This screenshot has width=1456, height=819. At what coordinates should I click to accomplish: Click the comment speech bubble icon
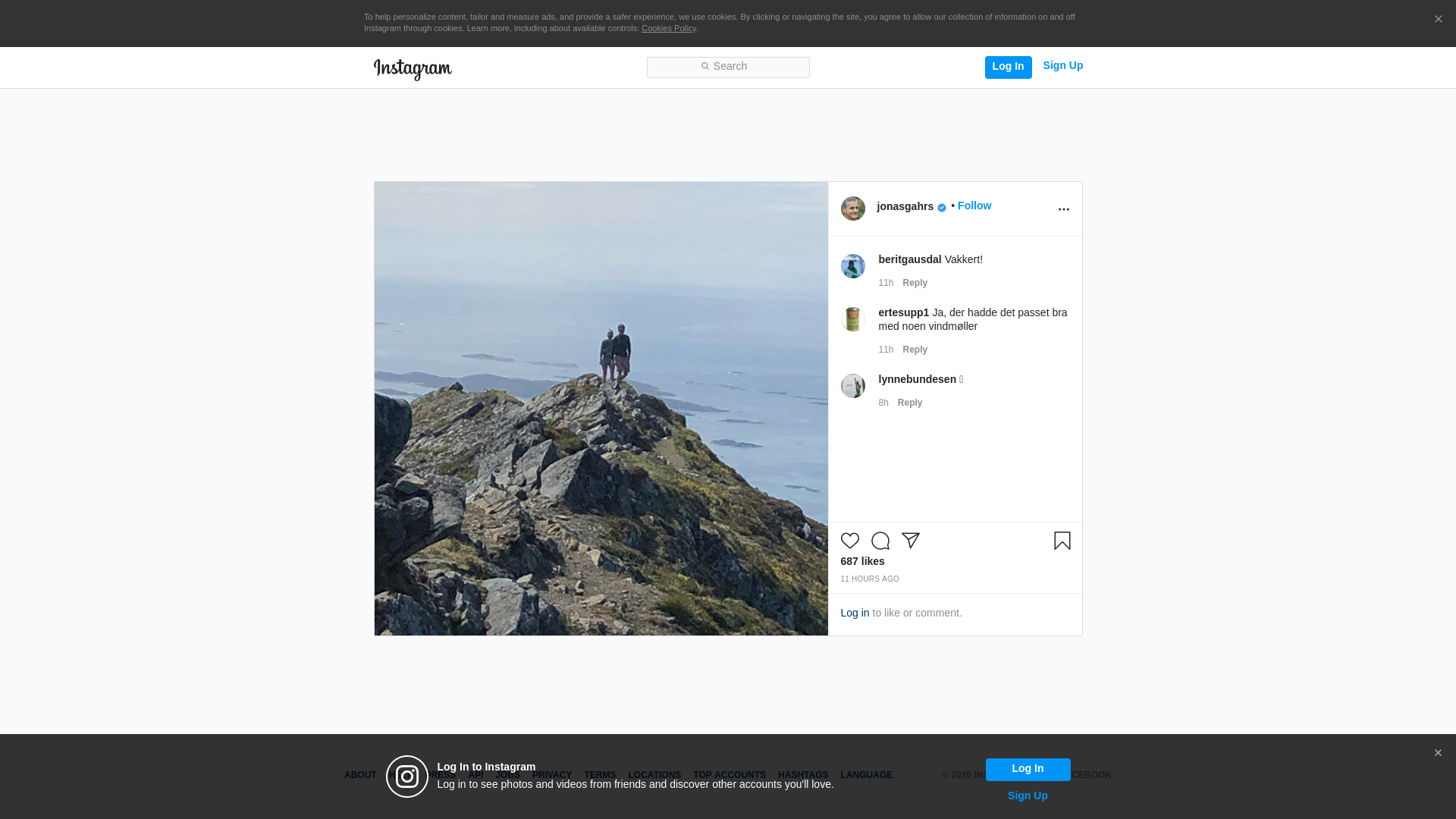pos(880,541)
